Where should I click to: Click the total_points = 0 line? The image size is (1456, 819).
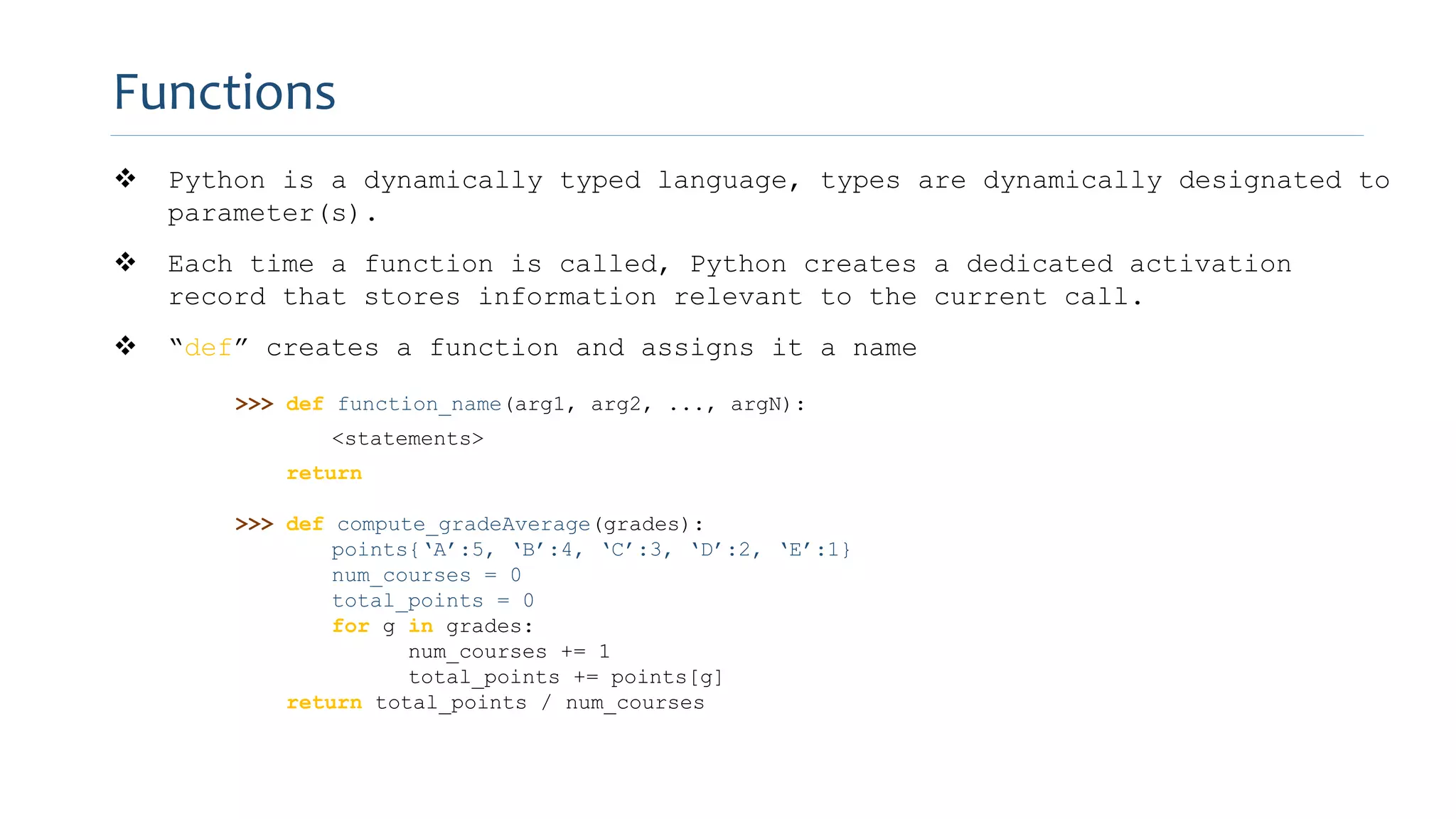[x=432, y=601]
